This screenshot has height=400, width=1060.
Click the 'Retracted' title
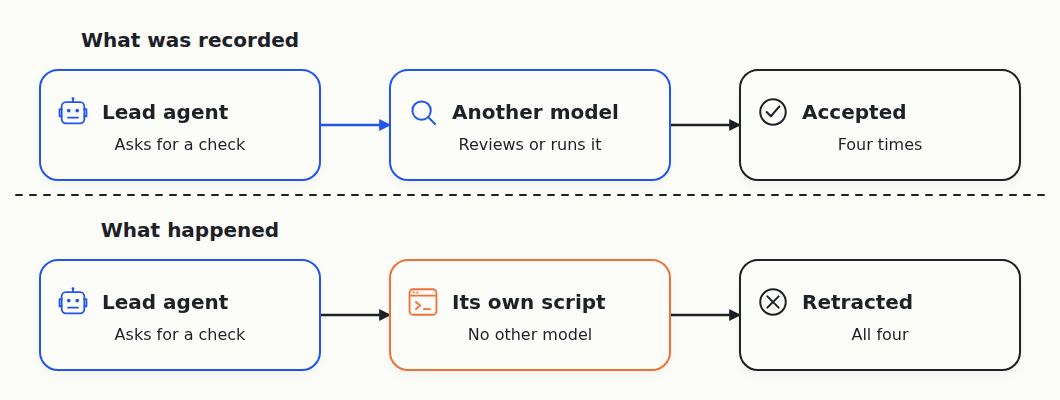pos(858,302)
